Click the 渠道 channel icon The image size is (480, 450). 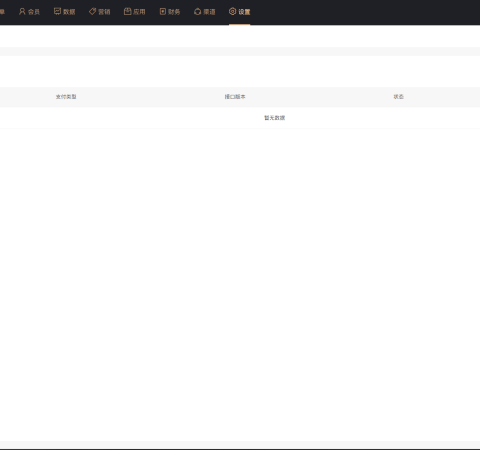click(x=198, y=12)
